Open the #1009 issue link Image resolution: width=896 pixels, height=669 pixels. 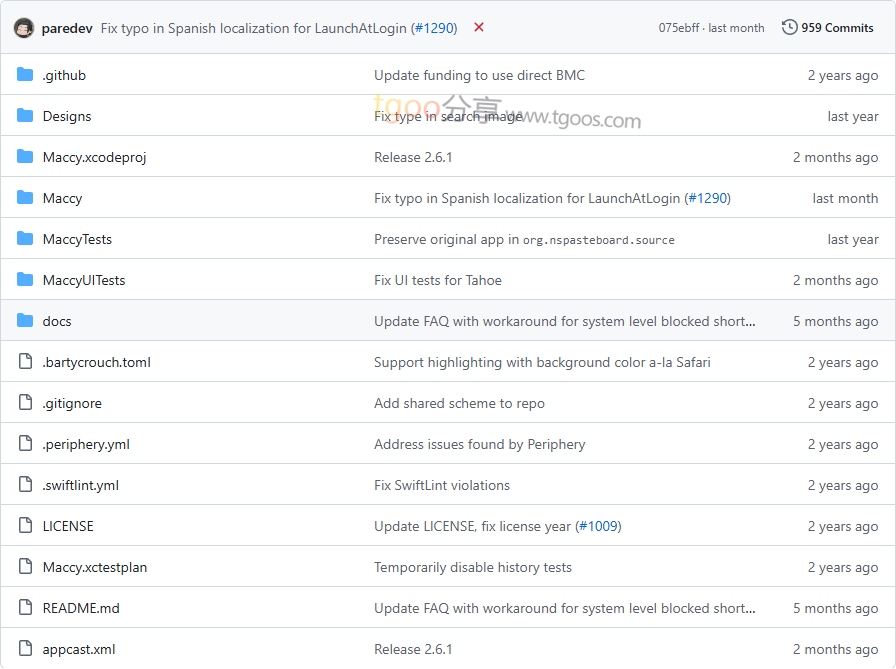(x=598, y=526)
